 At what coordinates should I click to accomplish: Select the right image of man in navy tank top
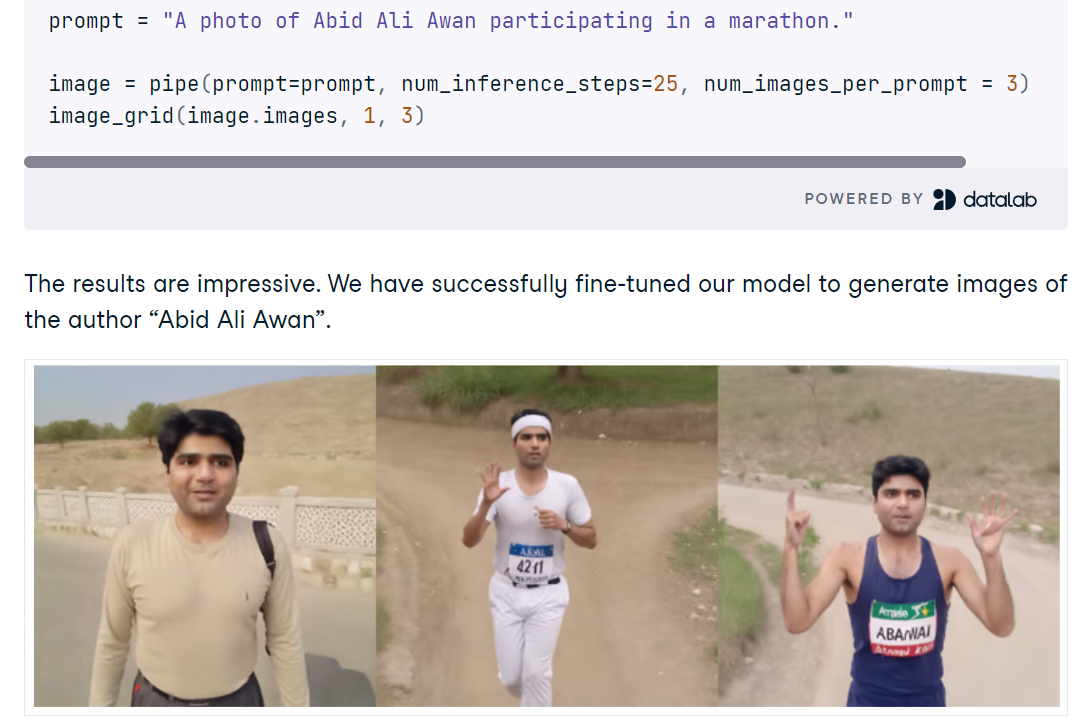(x=888, y=536)
